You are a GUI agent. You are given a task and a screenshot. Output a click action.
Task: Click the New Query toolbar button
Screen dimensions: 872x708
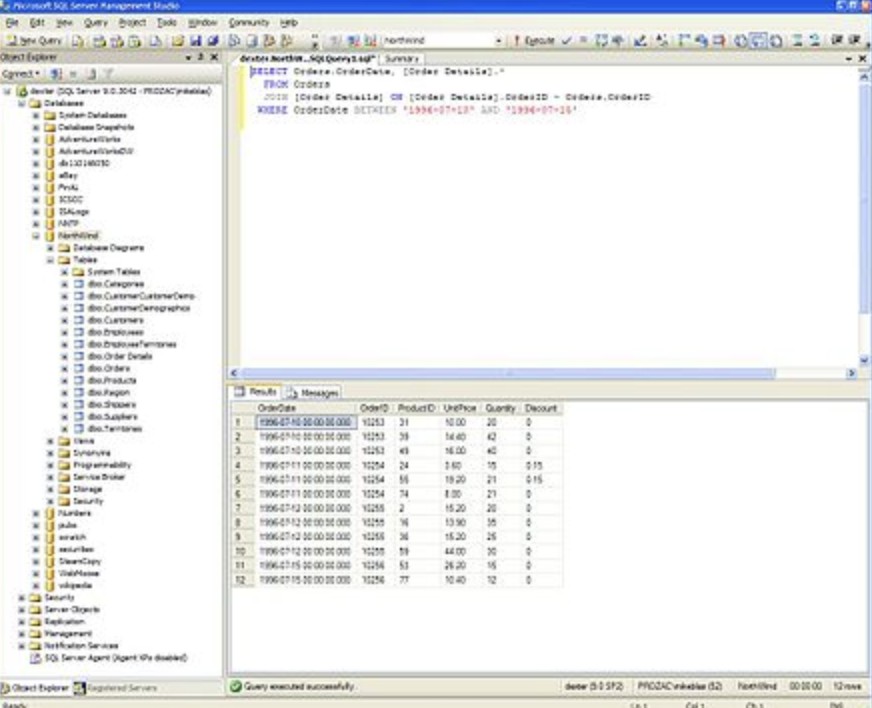coord(34,41)
